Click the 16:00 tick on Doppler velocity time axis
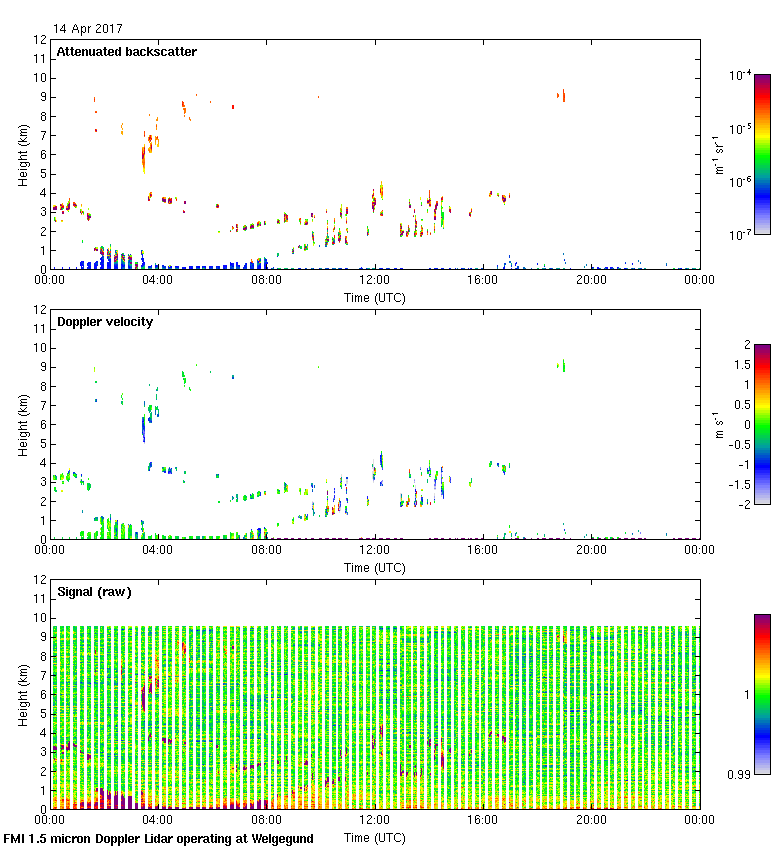780x850 pixels. coord(482,551)
